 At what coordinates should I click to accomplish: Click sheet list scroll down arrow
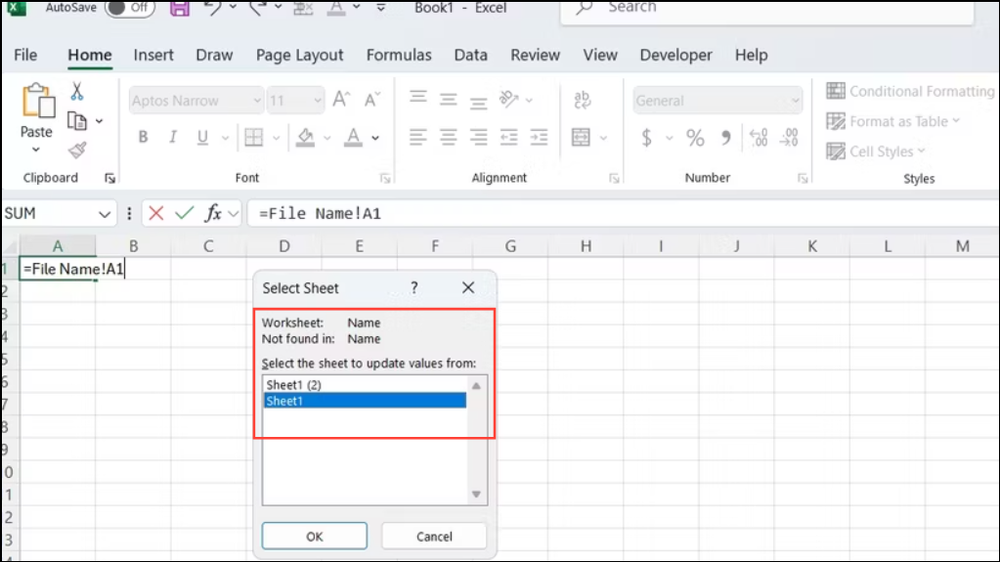pyautogui.click(x=476, y=494)
